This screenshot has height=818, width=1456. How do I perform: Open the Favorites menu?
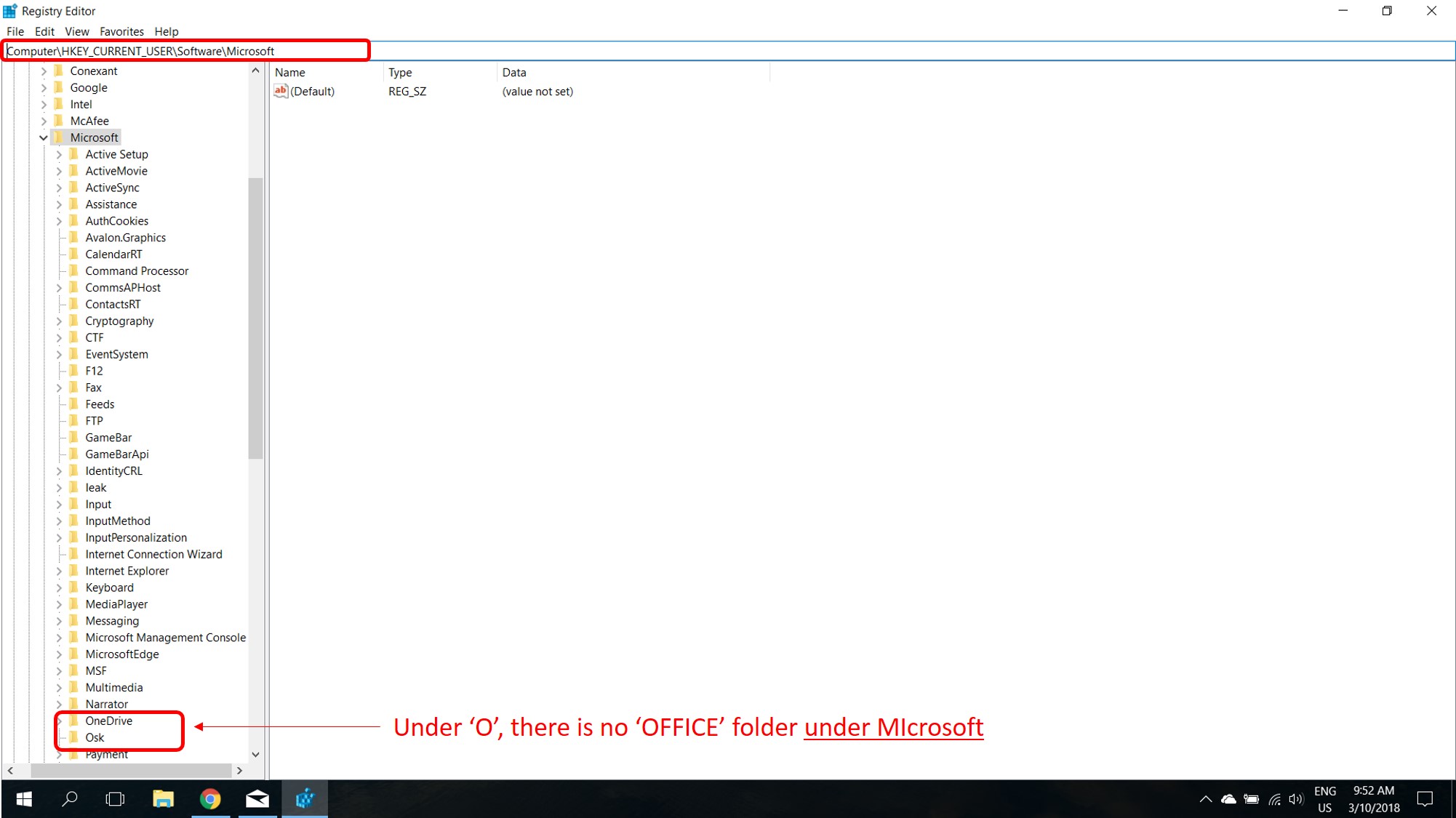tap(121, 31)
